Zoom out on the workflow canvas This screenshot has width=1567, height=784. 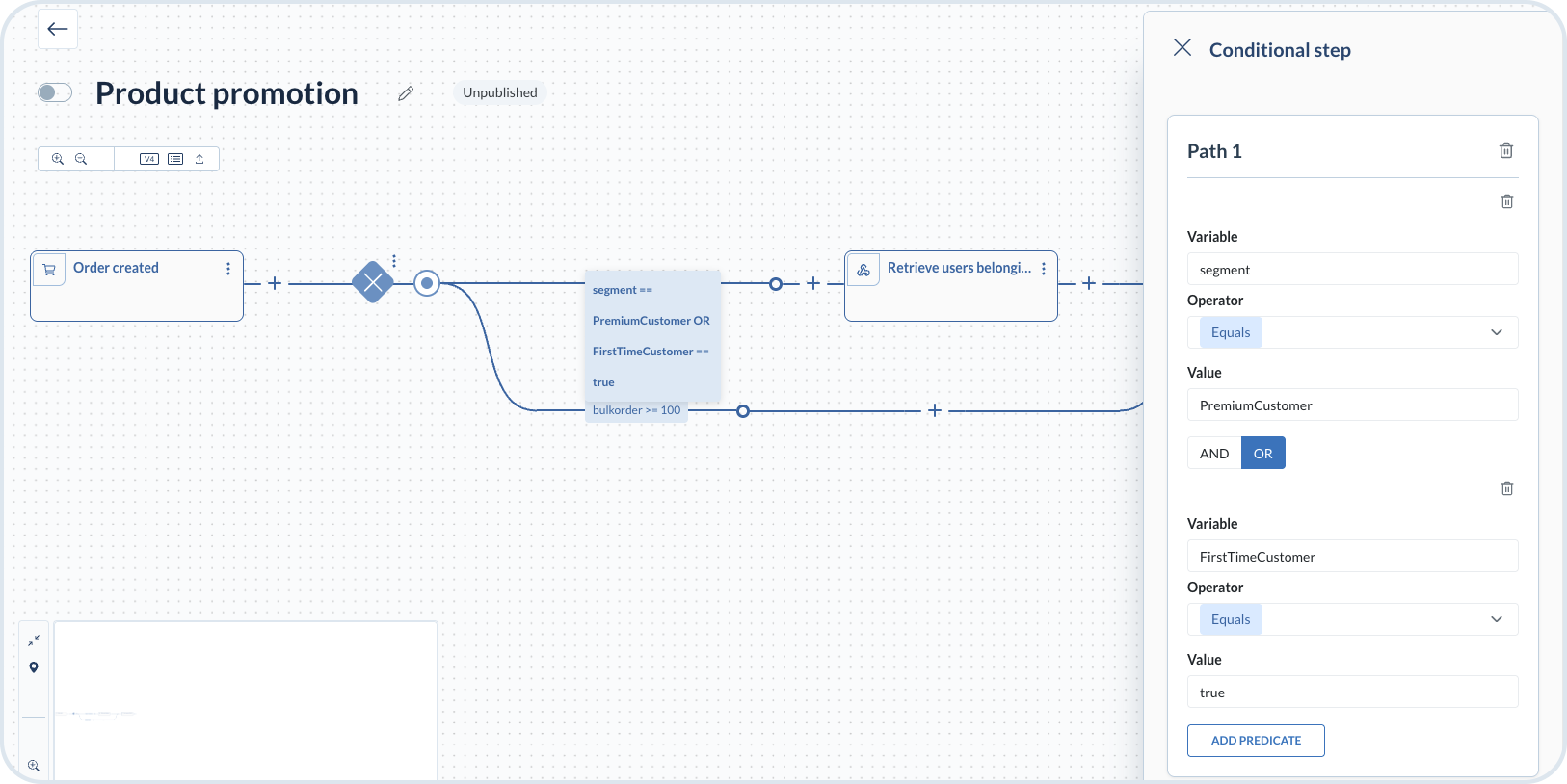[81, 159]
